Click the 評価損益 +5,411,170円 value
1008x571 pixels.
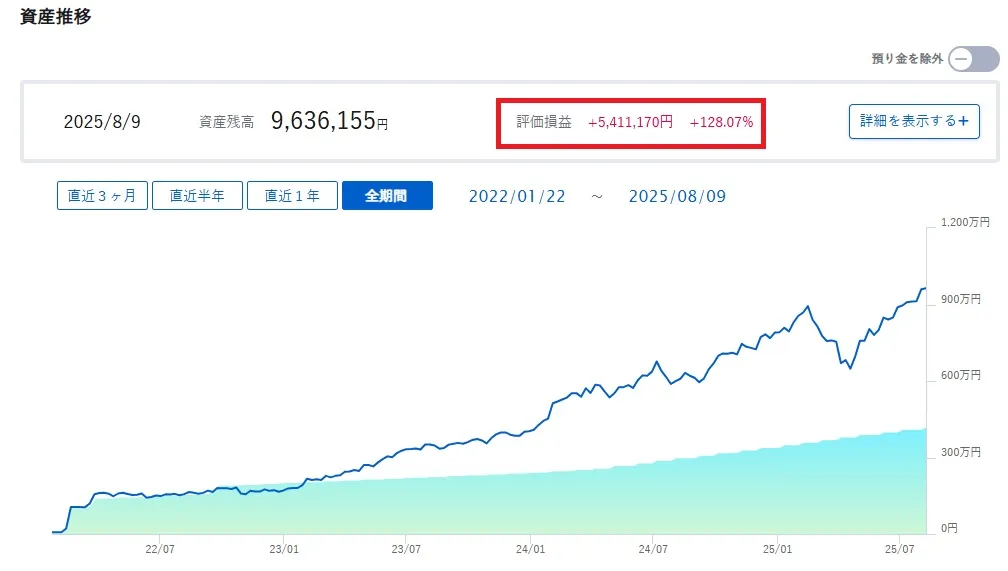click(630, 122)
